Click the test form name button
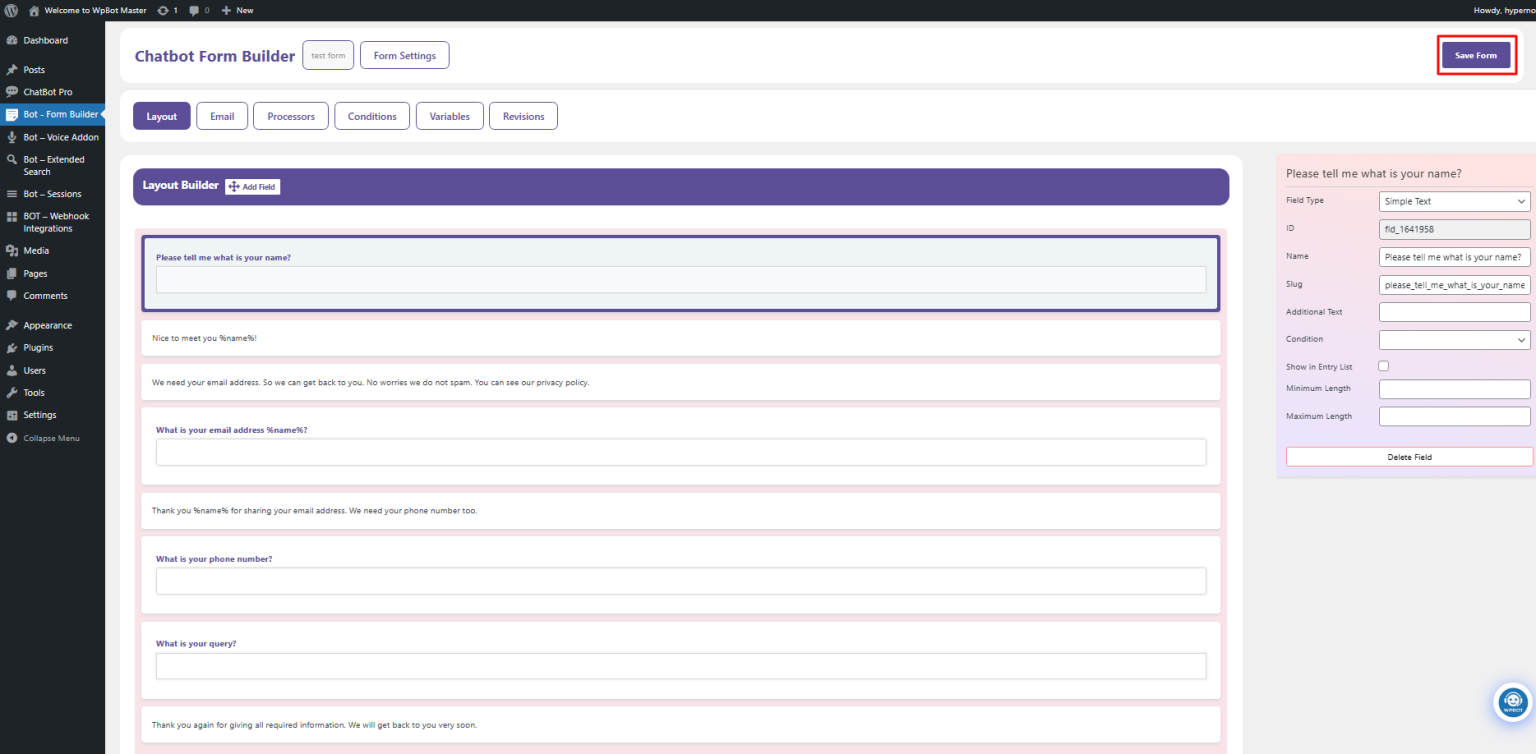The width and height of the screenshot is (1536, 754). (328, 55)
